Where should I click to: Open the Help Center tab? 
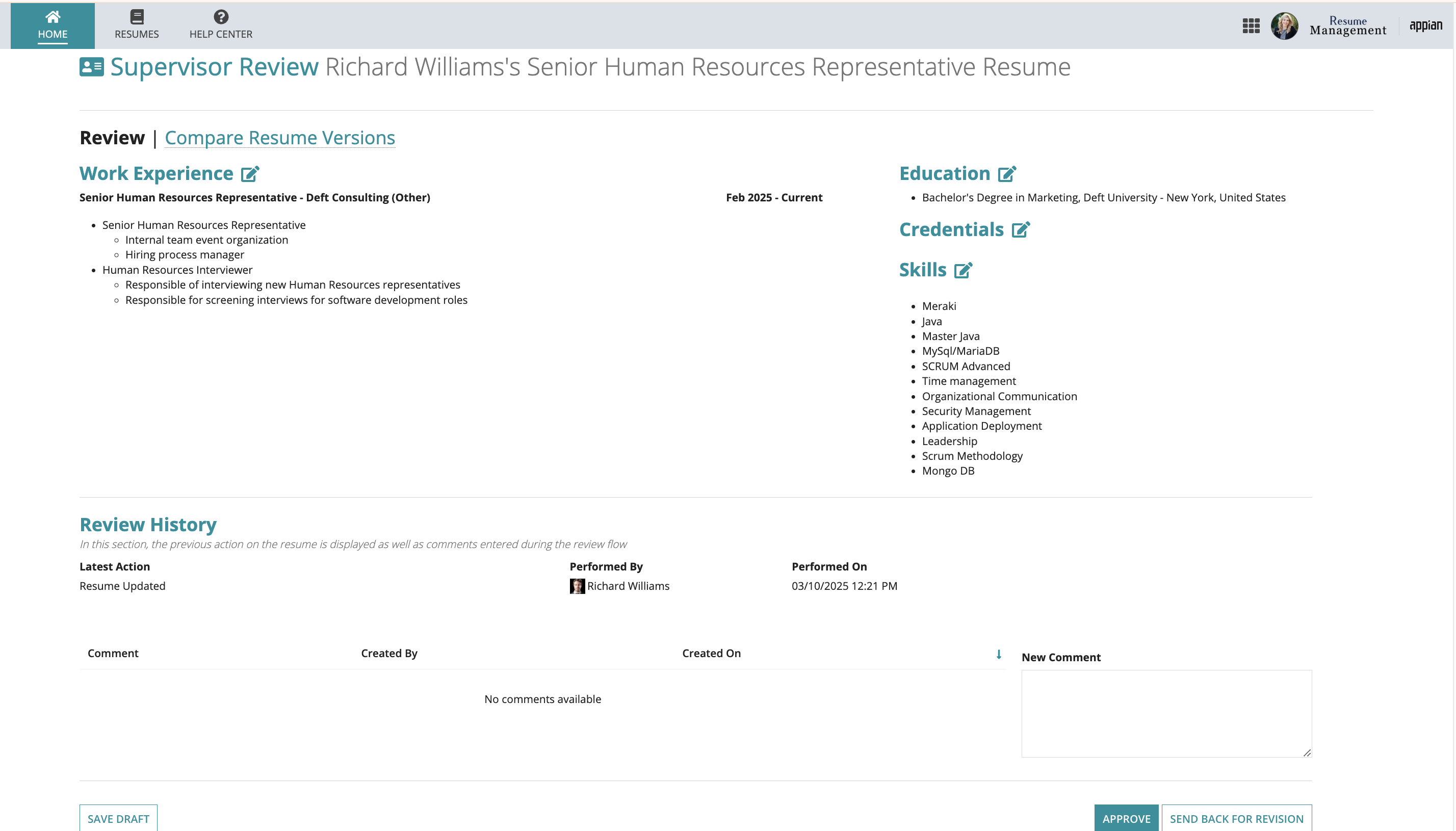221,25
